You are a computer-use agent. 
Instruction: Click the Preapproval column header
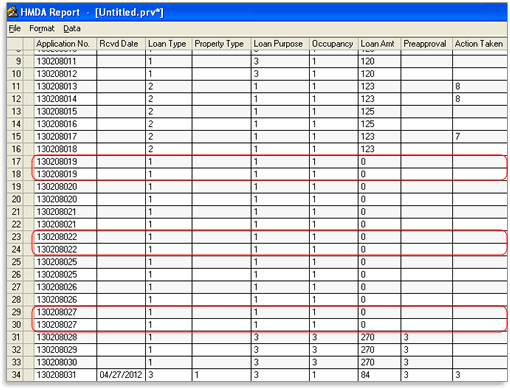(x=427, y=44)
